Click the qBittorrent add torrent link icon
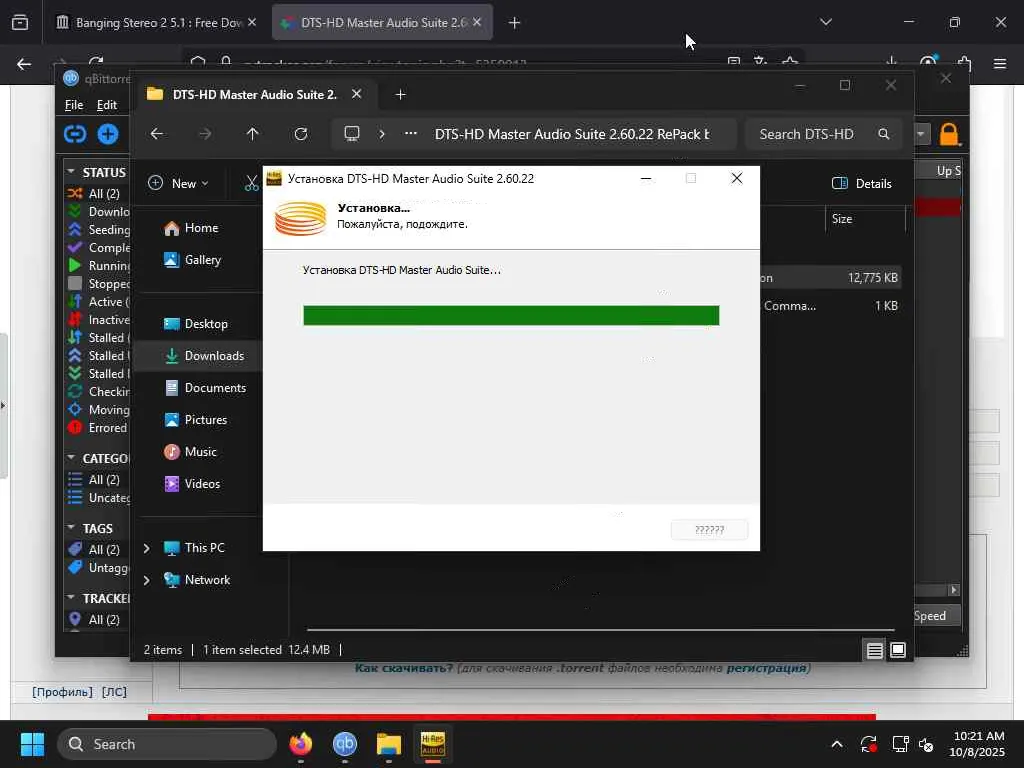Screen dimensions: 1024x768 click(x=75, y=134)
